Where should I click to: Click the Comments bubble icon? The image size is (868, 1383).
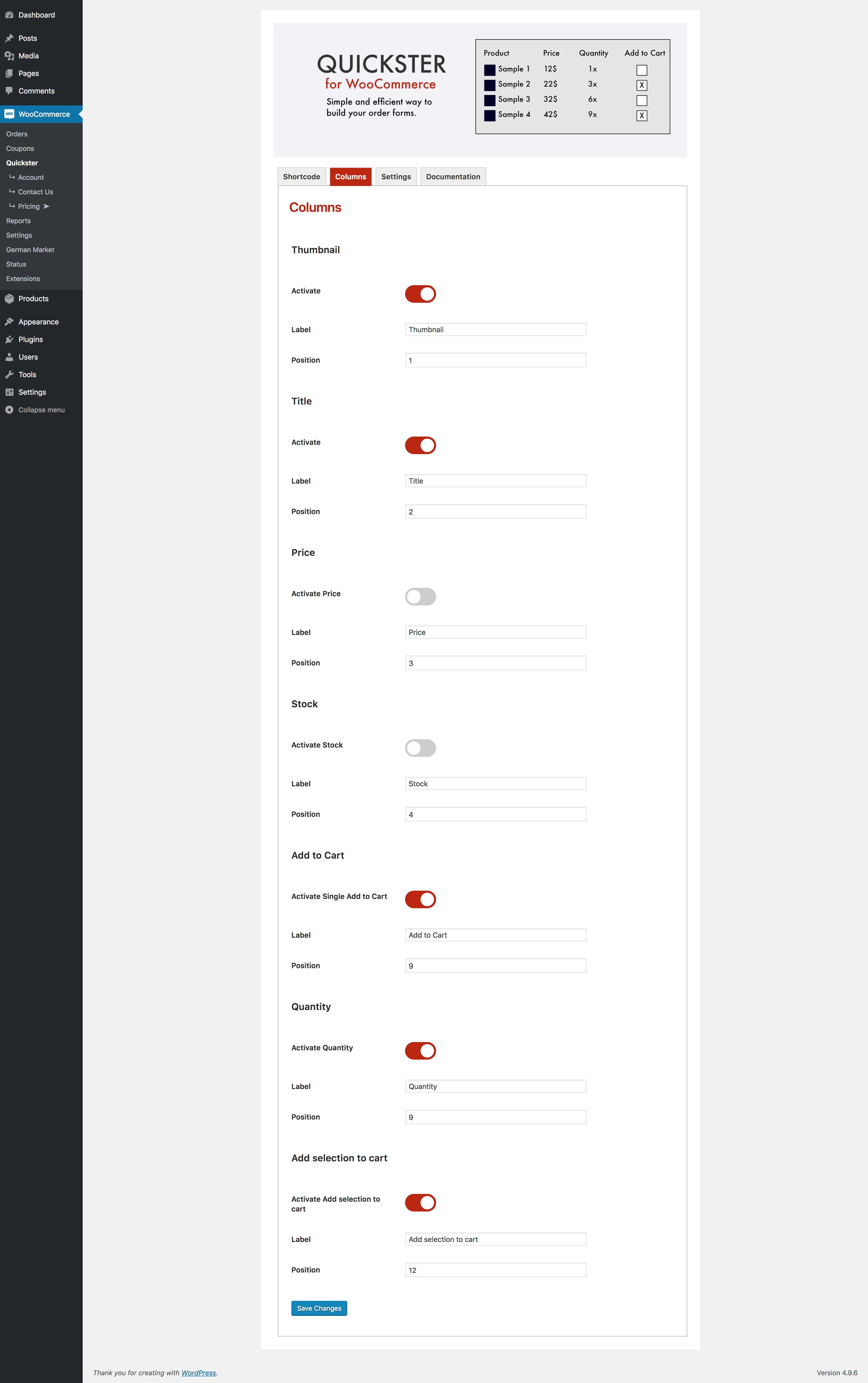coord(9,91)
